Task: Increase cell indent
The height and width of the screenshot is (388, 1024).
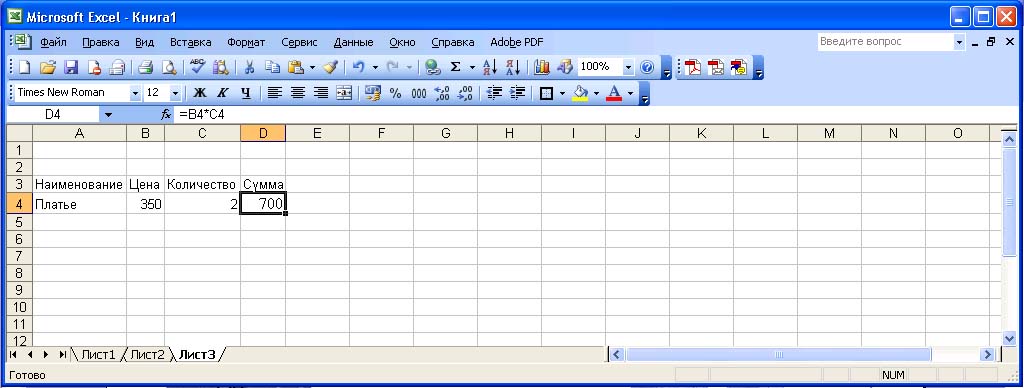Action: coord(517,93)
